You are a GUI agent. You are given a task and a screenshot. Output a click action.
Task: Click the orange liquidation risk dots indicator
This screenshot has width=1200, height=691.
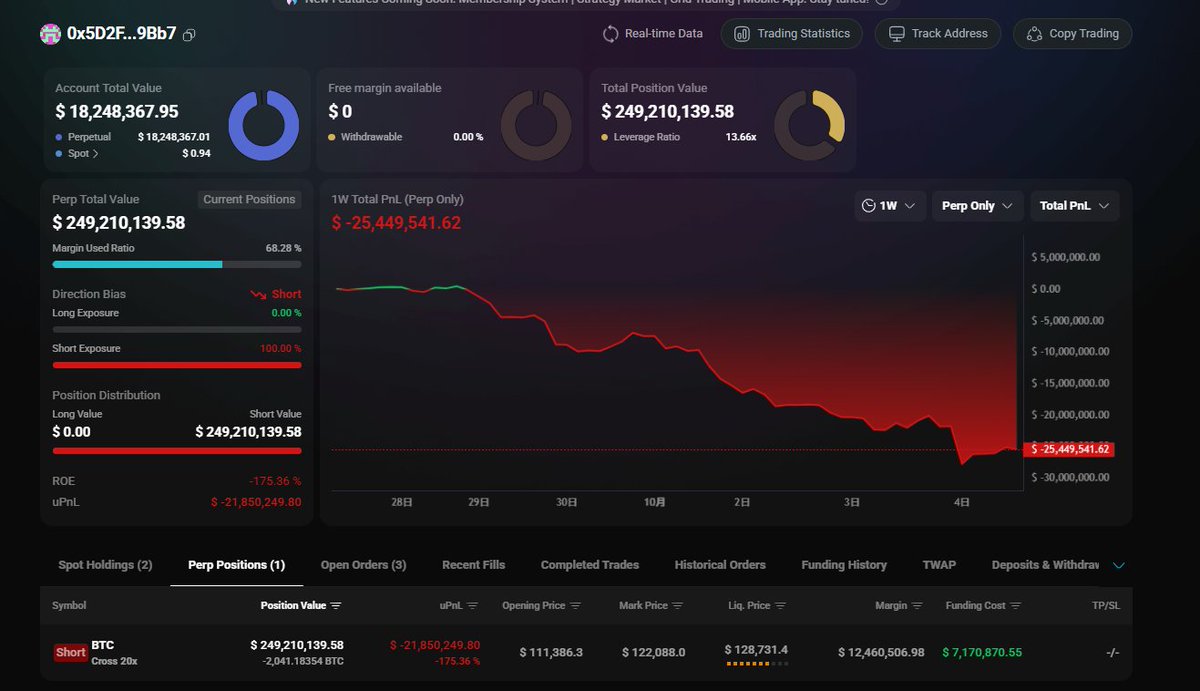(757, 664)
